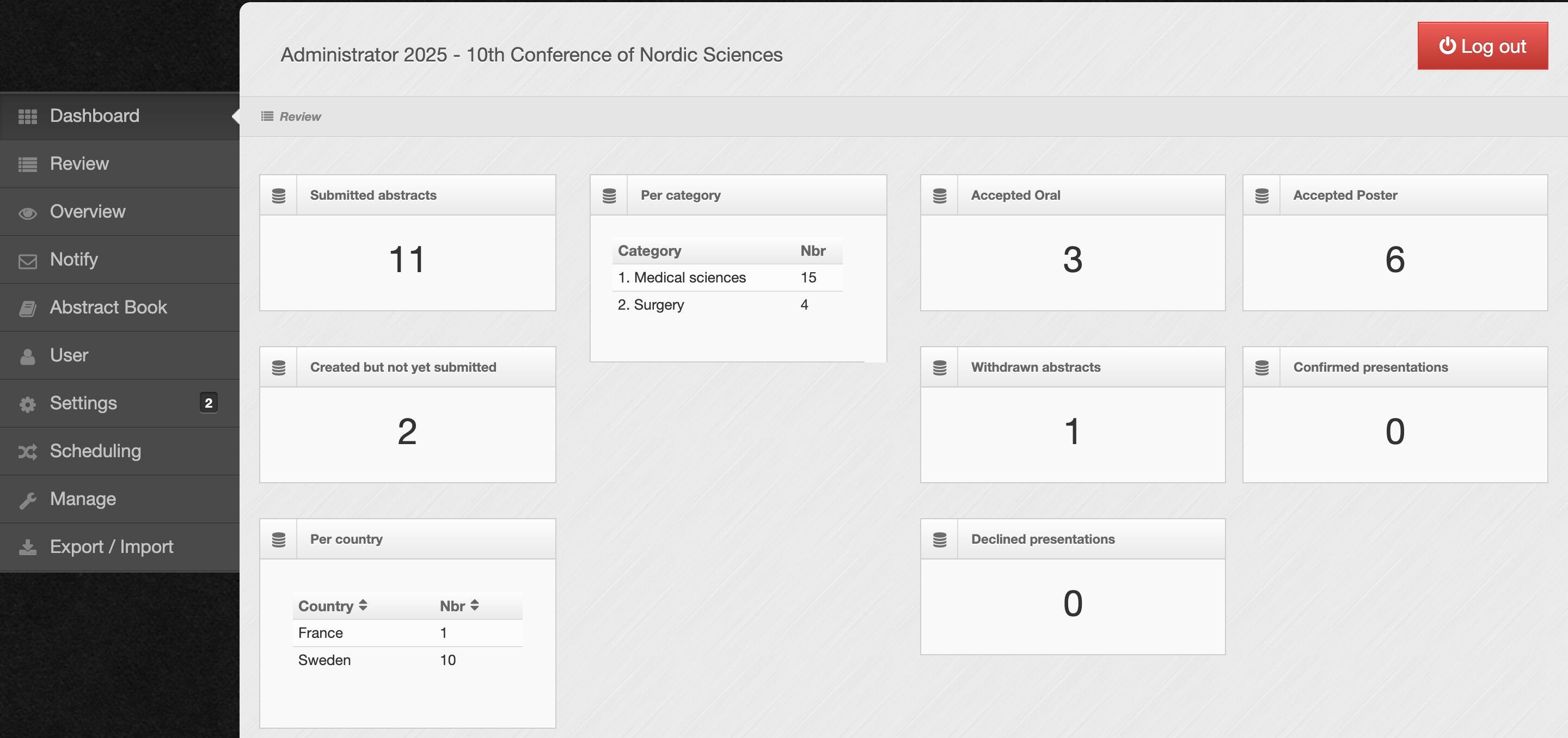This screenshot has height=738, width=1568.
Task: Click the Export / Import download icon
Action: pyautogui.click(x=27, y=548)
